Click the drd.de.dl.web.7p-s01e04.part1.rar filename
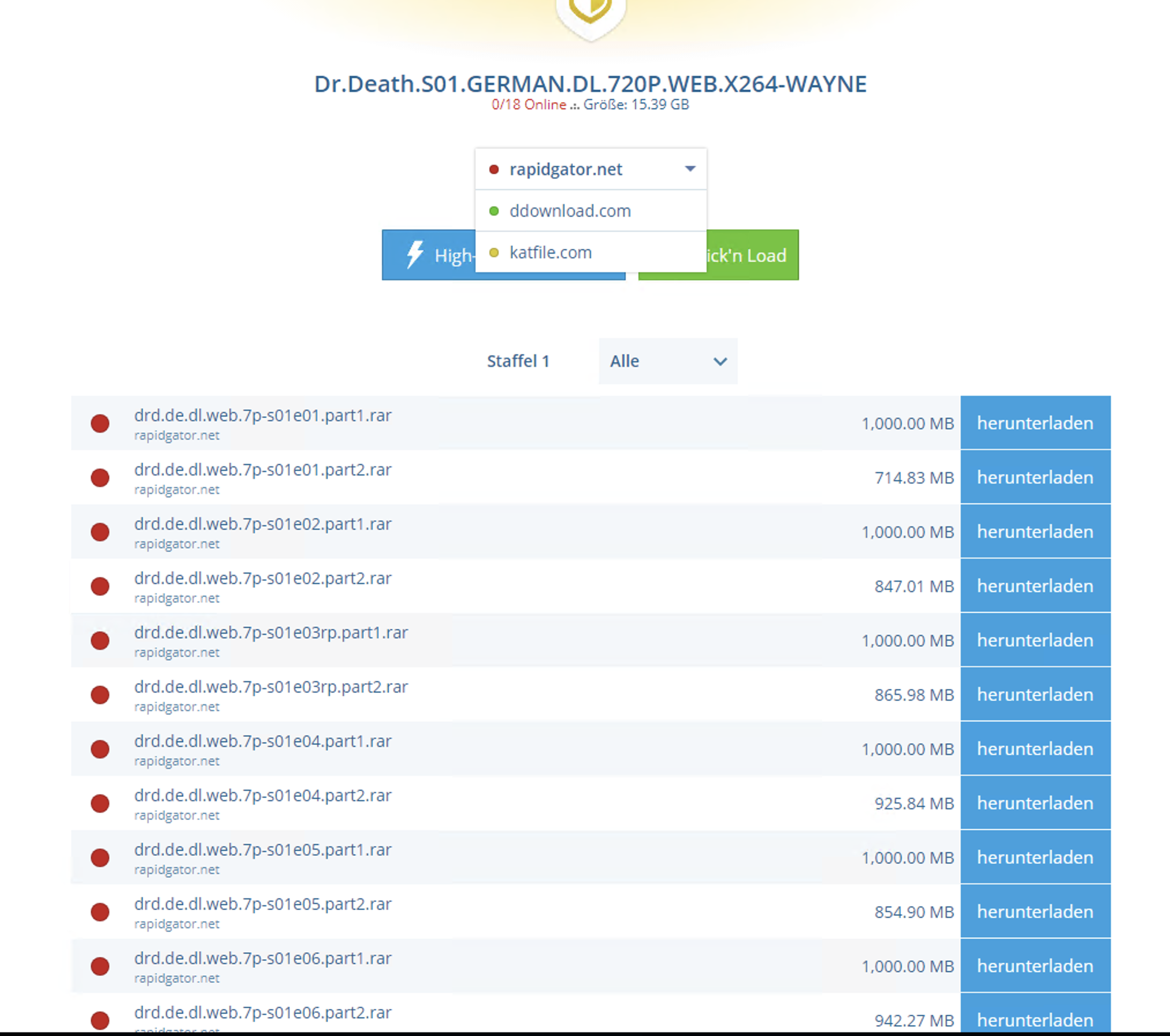 262,741
